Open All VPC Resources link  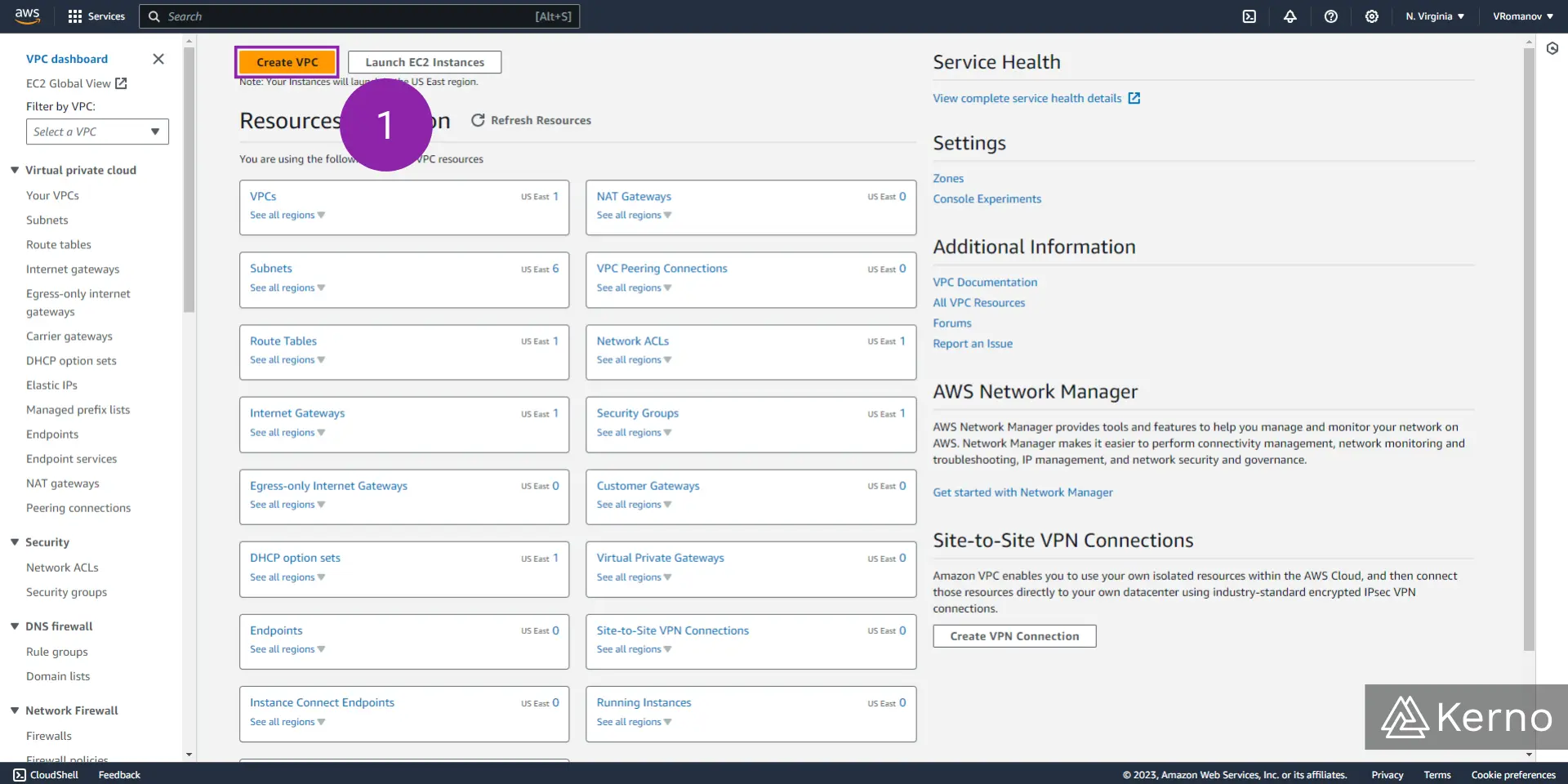[978, 302]
